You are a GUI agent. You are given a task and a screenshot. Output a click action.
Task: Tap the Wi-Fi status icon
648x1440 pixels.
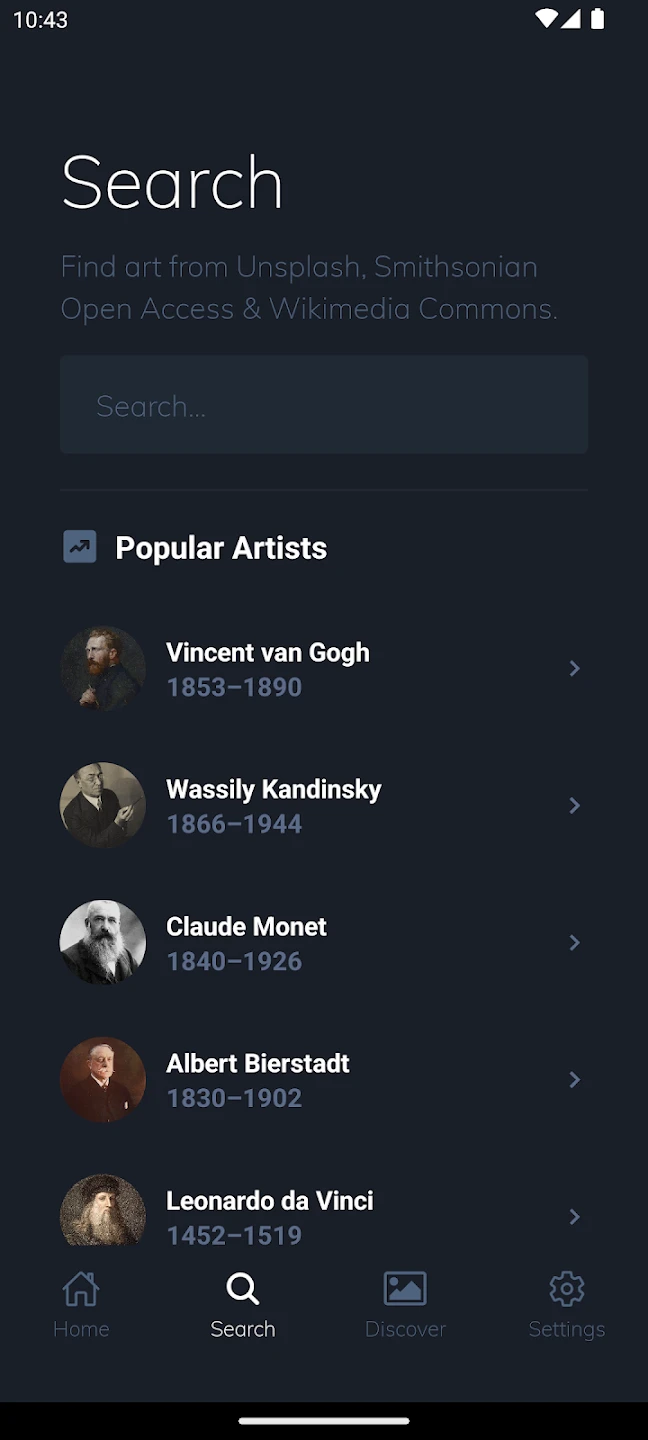pyautogui.click(x=546, y=19)
